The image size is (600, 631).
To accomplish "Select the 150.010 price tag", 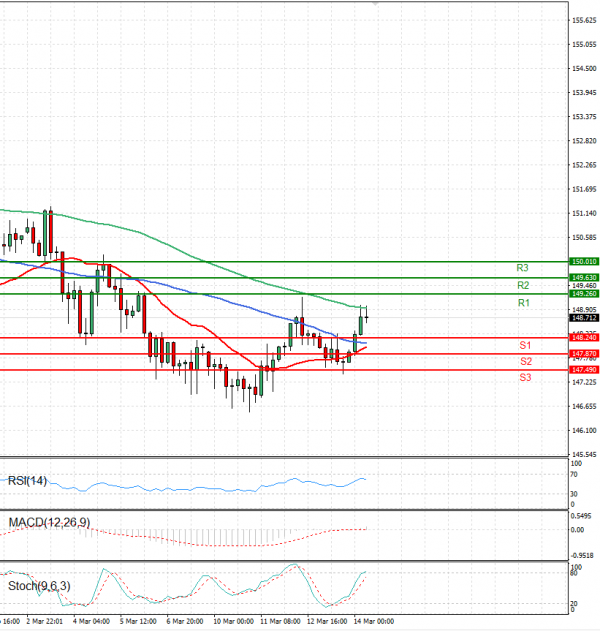I will [584, 262].
